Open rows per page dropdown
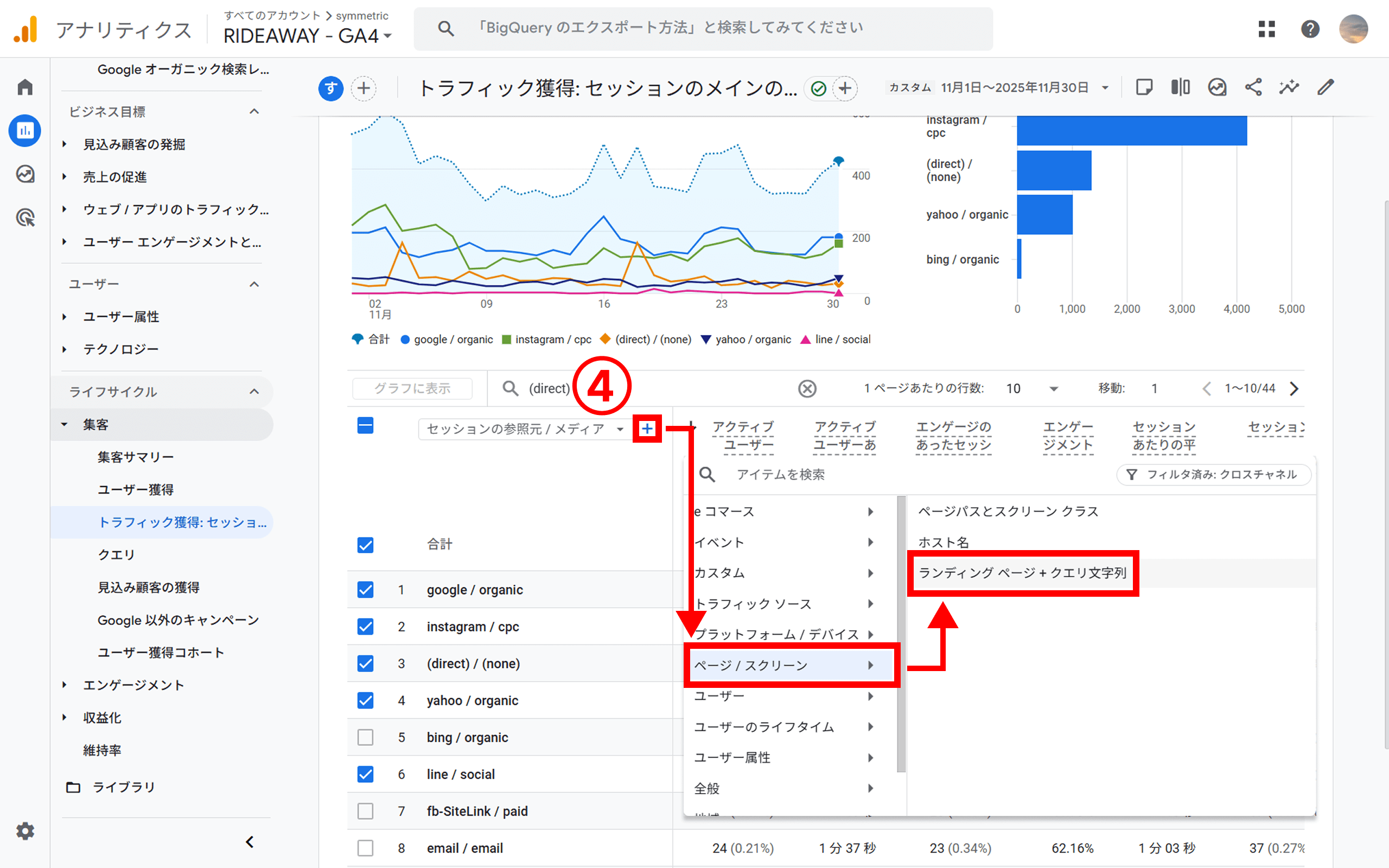This screenshot has height=868, width=1389. click(1032, 388)
